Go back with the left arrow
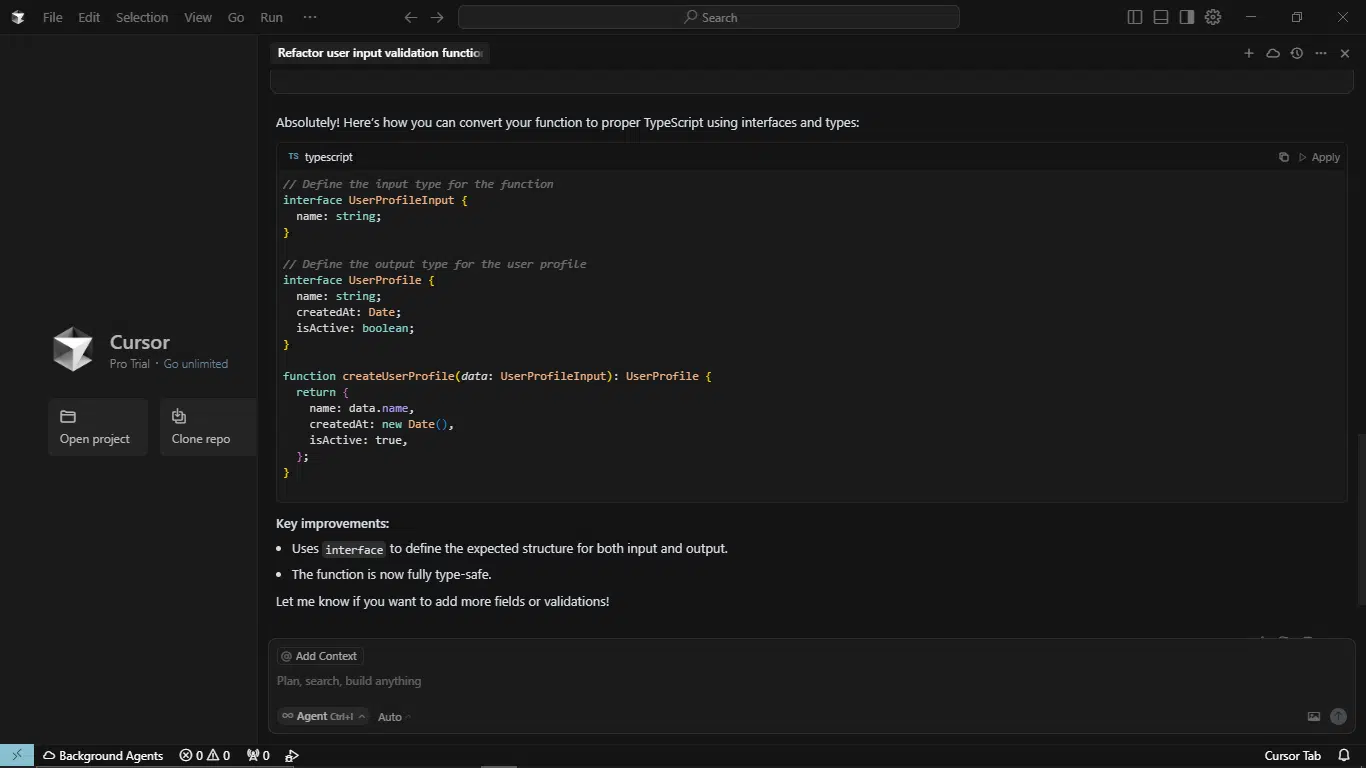Viewport: 1366px width, 768px height. (x=410, y=17)
